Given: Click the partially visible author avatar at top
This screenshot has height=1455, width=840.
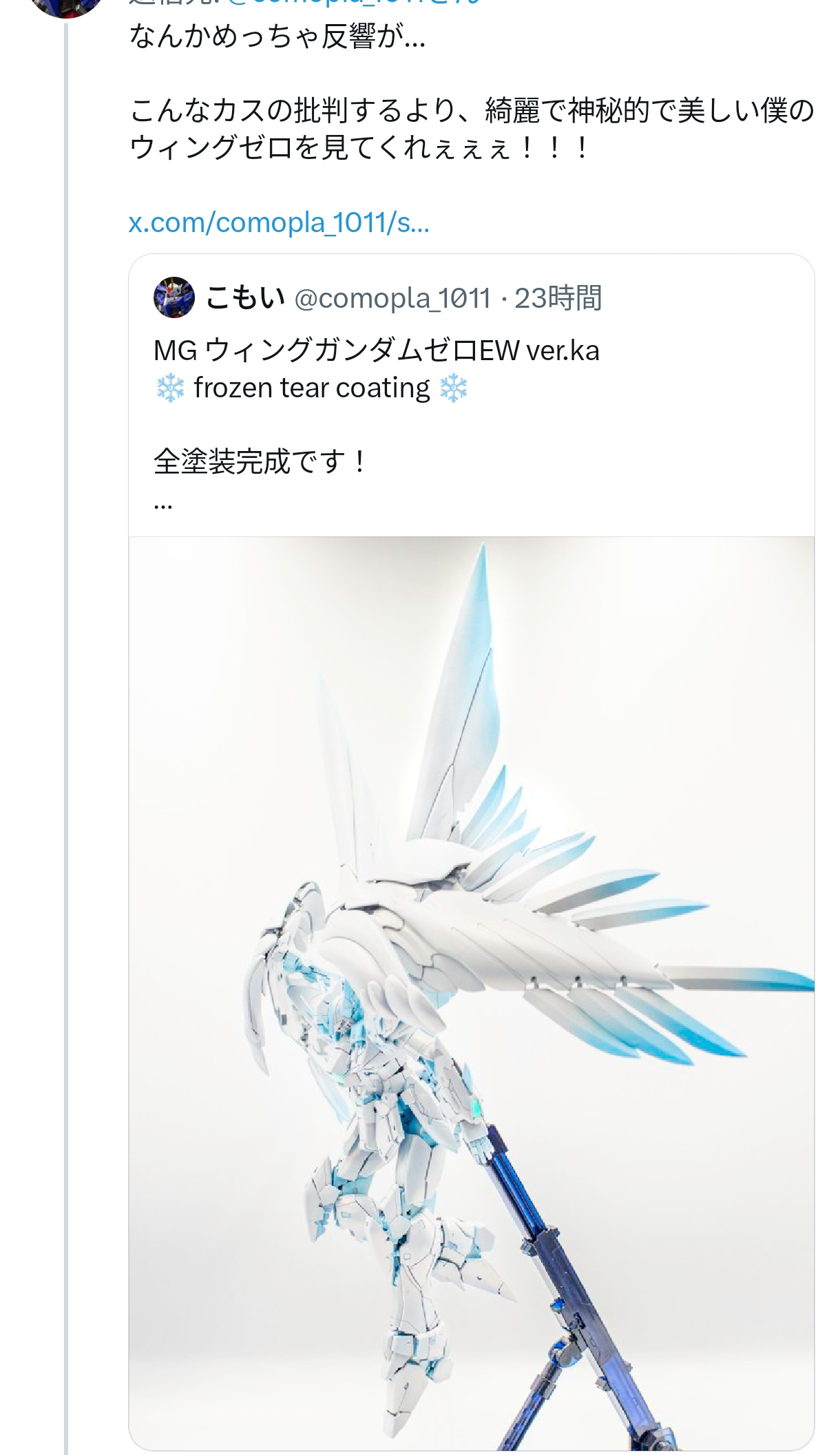Looking at the screenshot, I should 67,7.
